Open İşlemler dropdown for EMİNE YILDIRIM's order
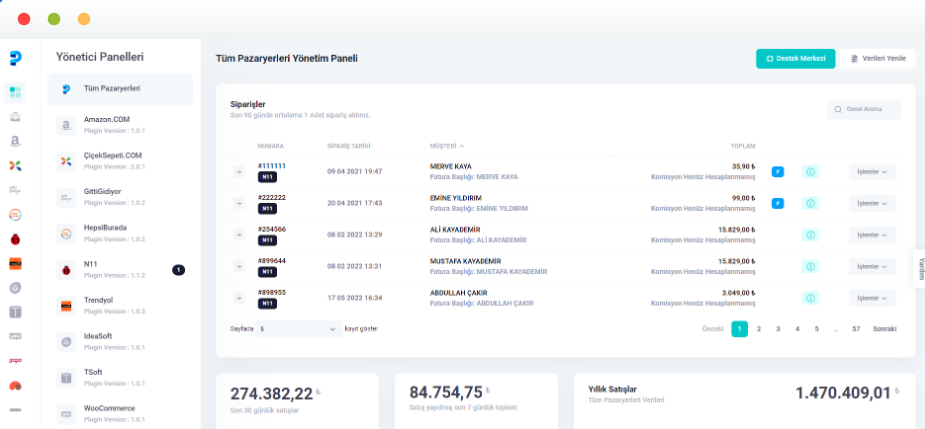Viewport: 925px width, 429px height. click(x=872, y=203)
